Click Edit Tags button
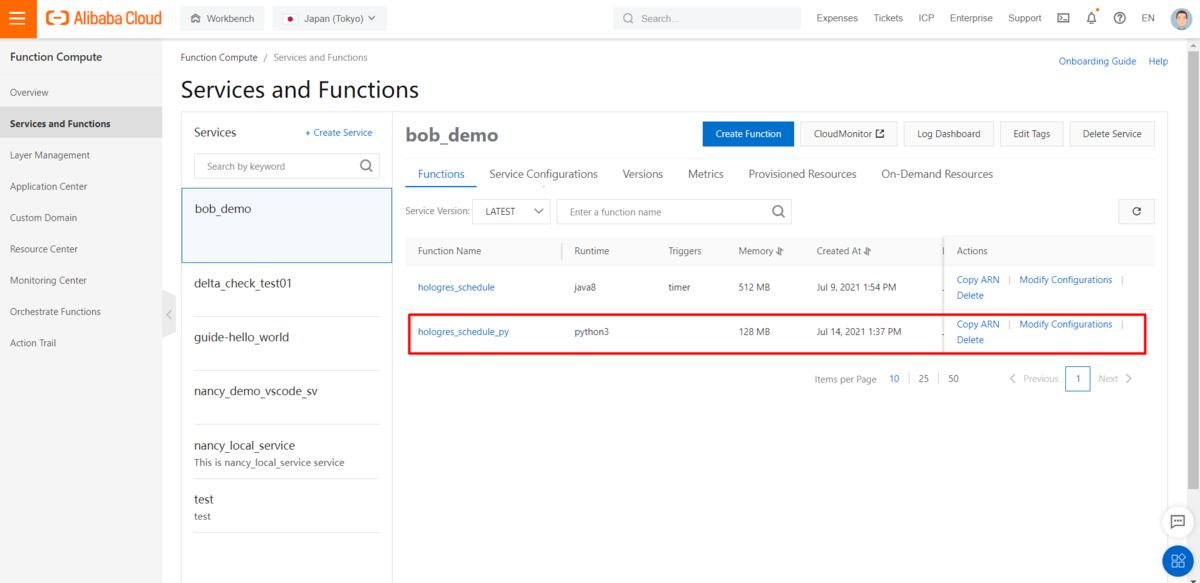 click(1032, 134)
